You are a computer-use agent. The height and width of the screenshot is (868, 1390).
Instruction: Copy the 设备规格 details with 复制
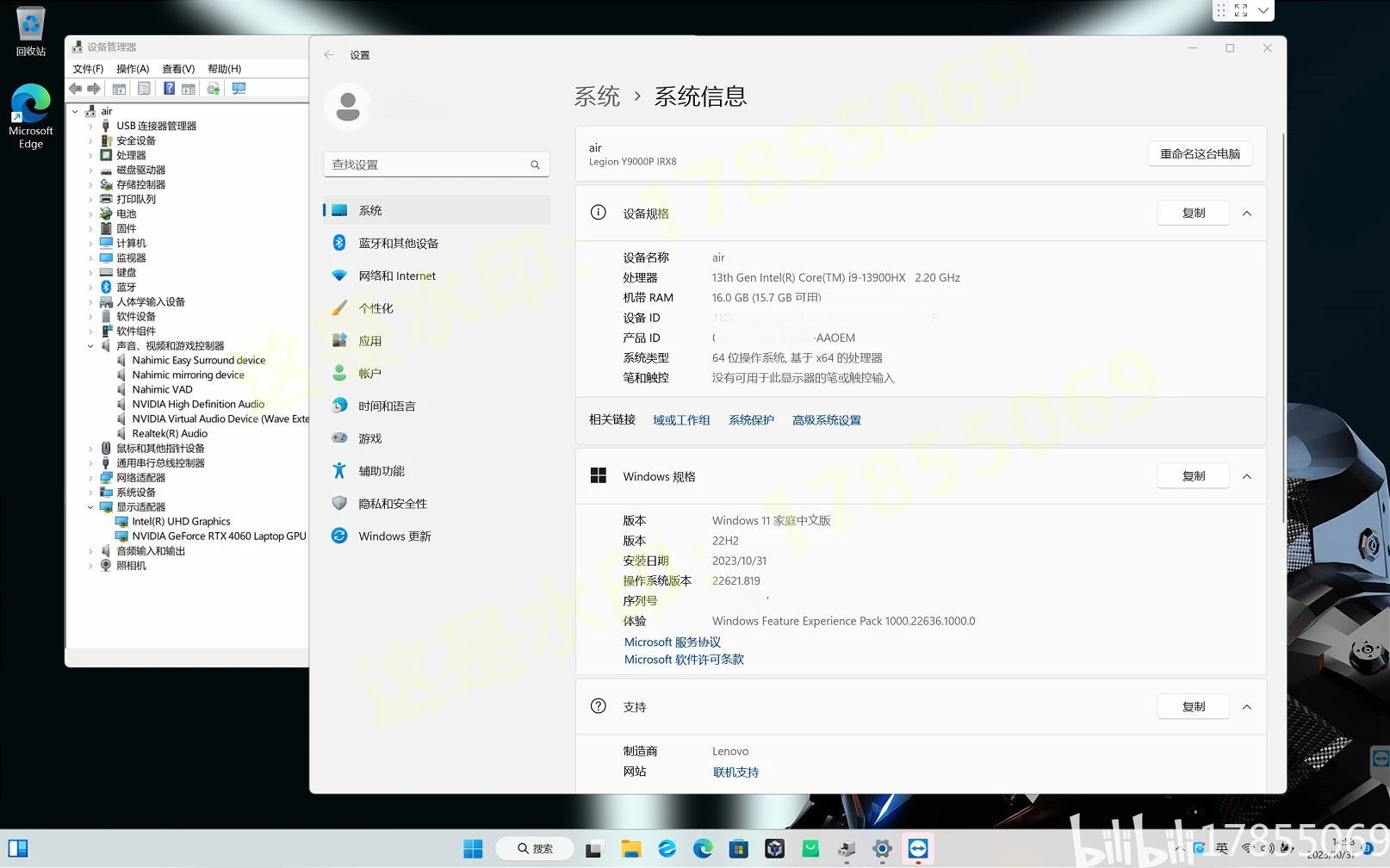click(x=1194, y=214)
